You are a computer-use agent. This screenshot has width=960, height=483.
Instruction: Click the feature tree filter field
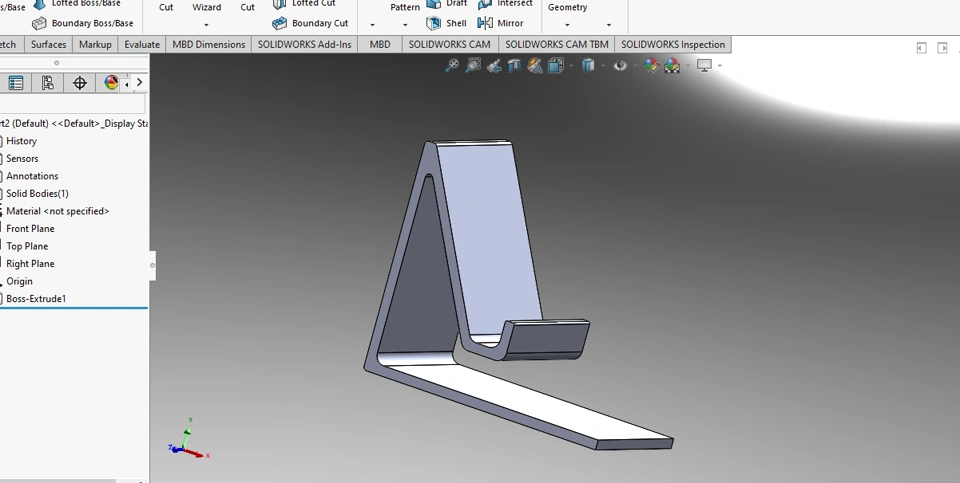72,103
